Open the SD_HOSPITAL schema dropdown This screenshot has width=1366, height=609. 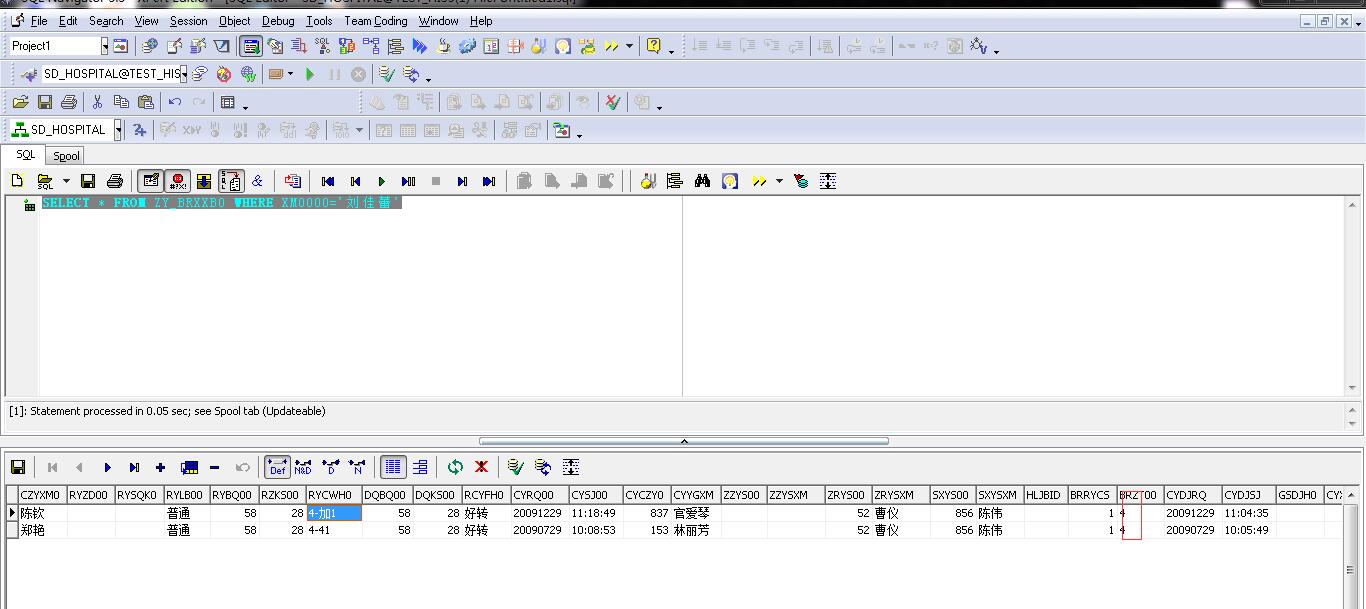pyautogui.click(x=118, y=130)
